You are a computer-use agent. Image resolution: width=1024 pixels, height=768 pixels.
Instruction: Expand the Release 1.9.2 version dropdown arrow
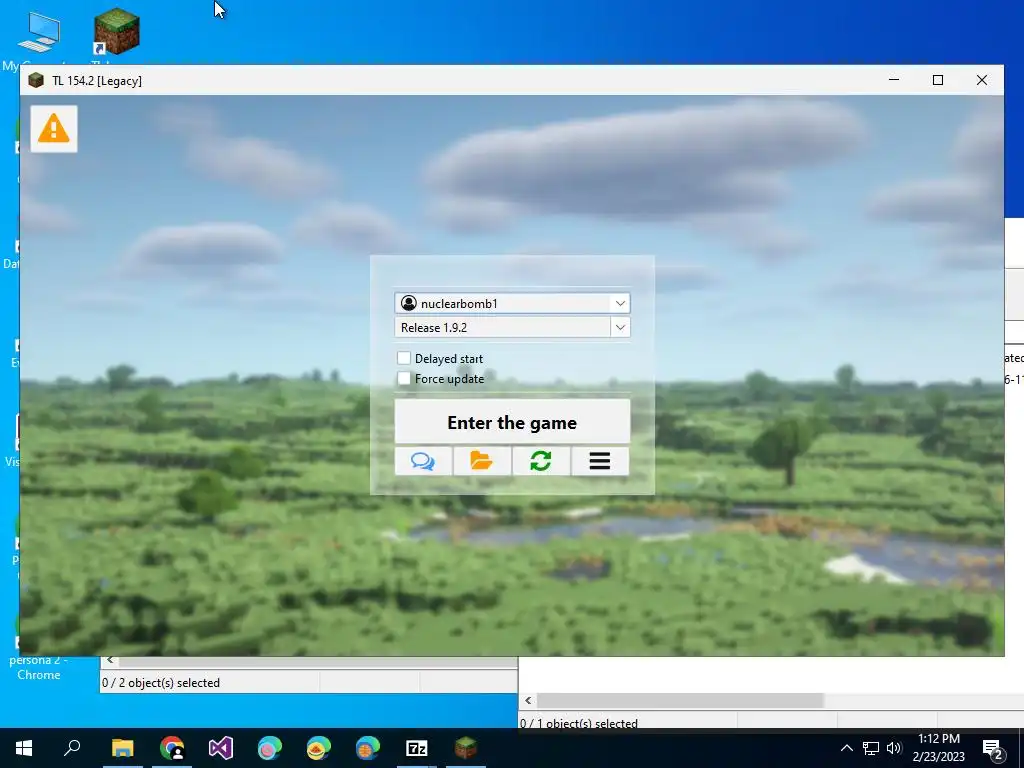(x=620, y=327)
